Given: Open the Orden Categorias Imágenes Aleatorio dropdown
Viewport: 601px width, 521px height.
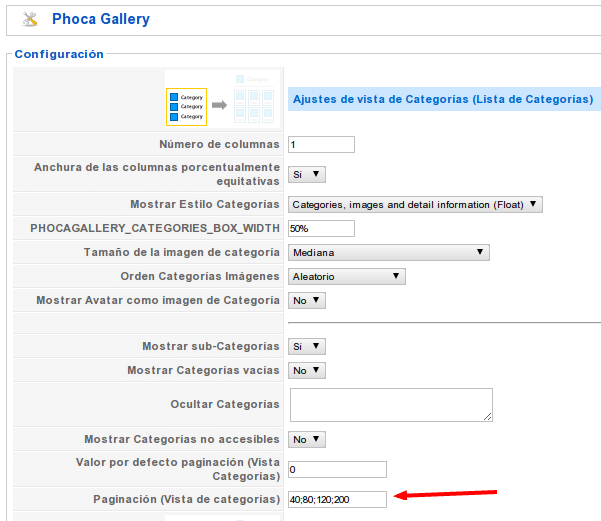Looking at the screenshot, I should click(x=346, y=276).
